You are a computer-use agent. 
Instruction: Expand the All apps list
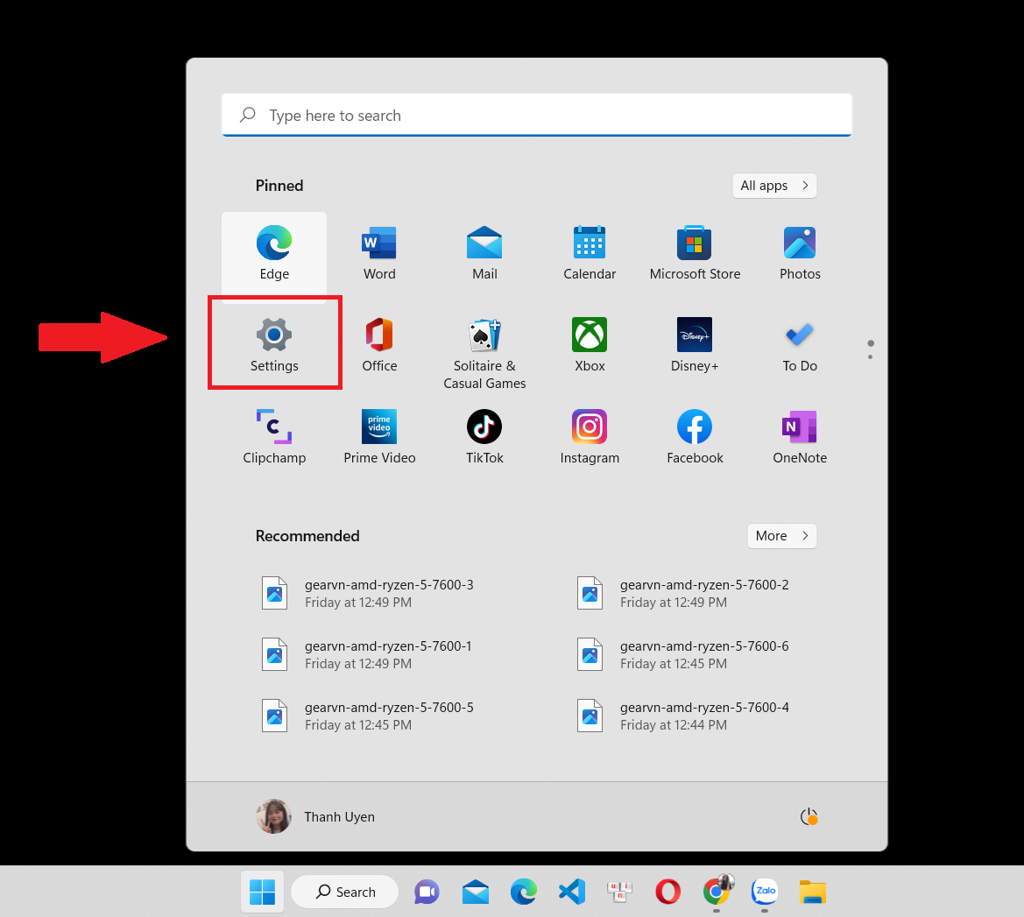775,185
